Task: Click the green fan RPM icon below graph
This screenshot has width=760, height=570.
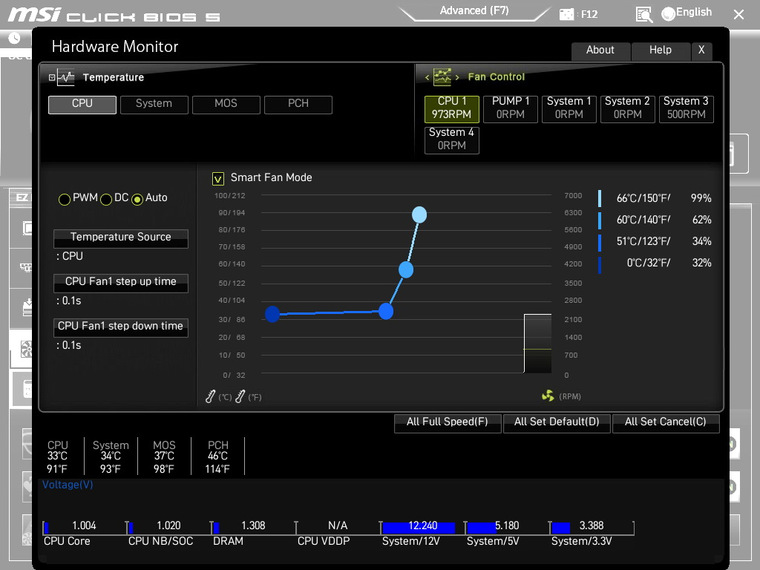Action: tap(548, 396)
